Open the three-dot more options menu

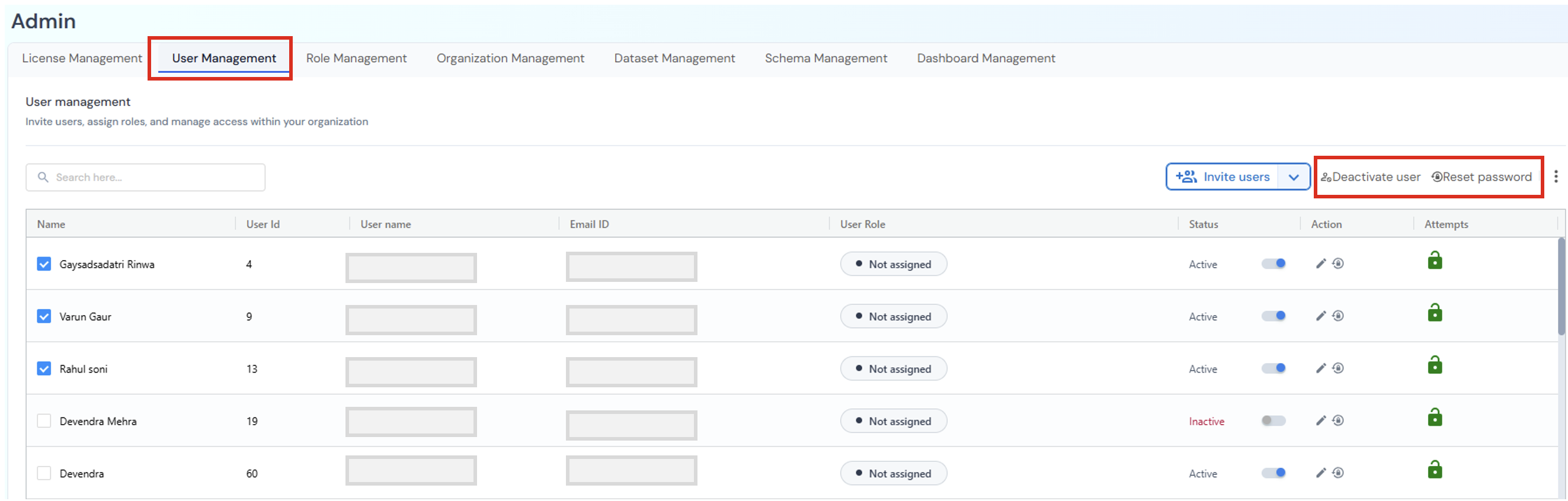(1556, 177)
